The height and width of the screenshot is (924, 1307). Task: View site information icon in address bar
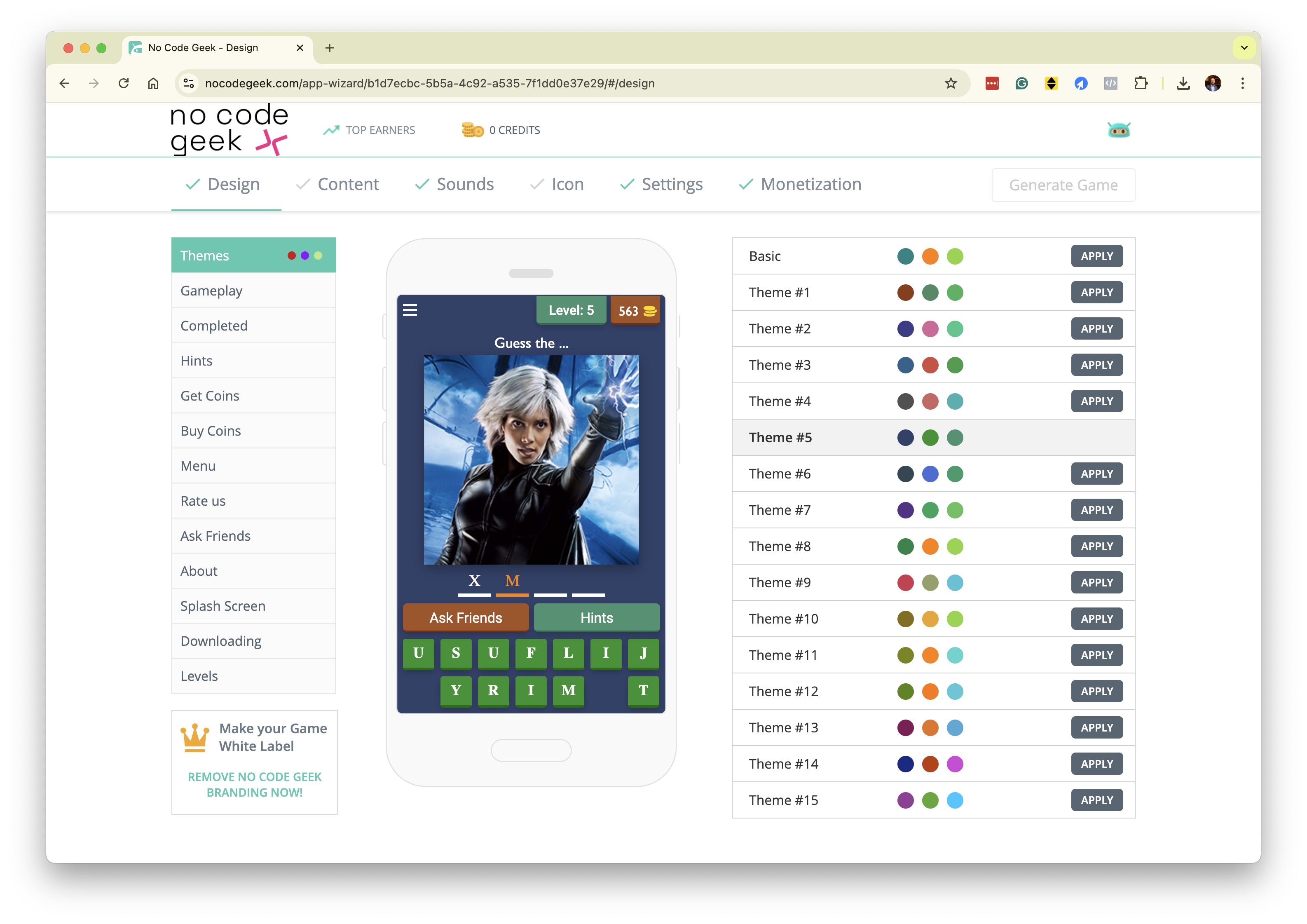[x=189, y=83]
